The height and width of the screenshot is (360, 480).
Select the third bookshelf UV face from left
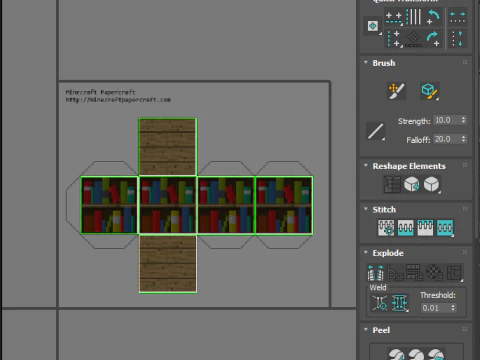(226, 205)
